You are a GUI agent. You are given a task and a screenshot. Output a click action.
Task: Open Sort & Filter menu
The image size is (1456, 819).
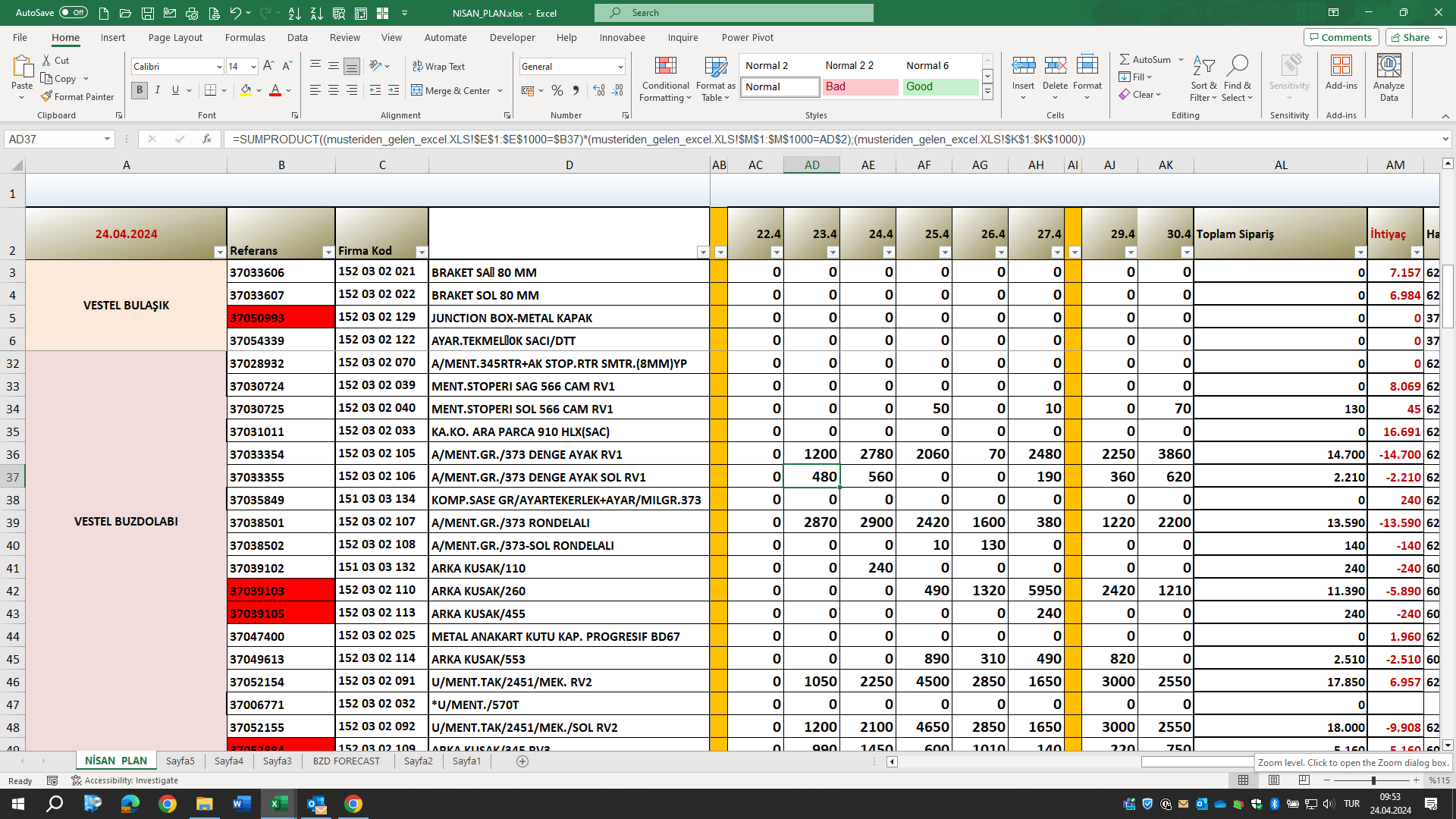[x=1203, y=78]
